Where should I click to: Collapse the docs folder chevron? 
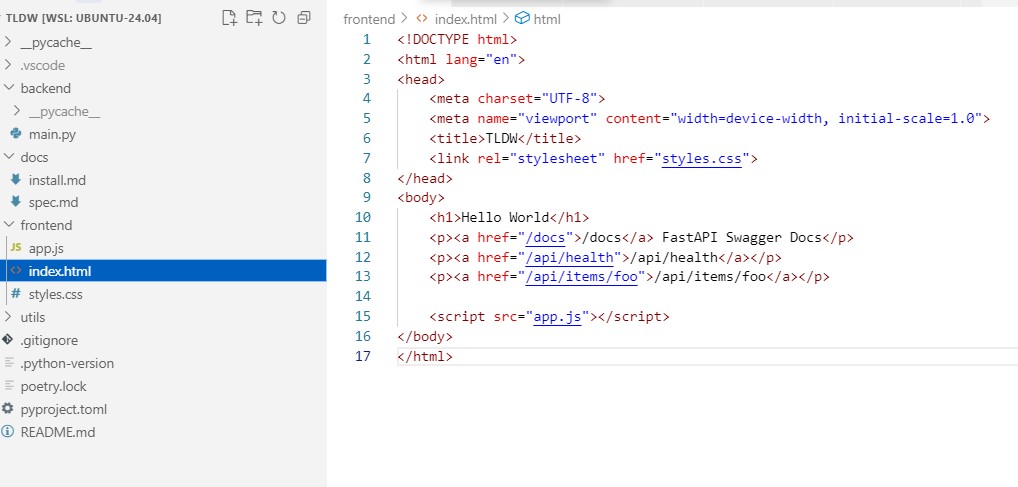tap(8, 156)
